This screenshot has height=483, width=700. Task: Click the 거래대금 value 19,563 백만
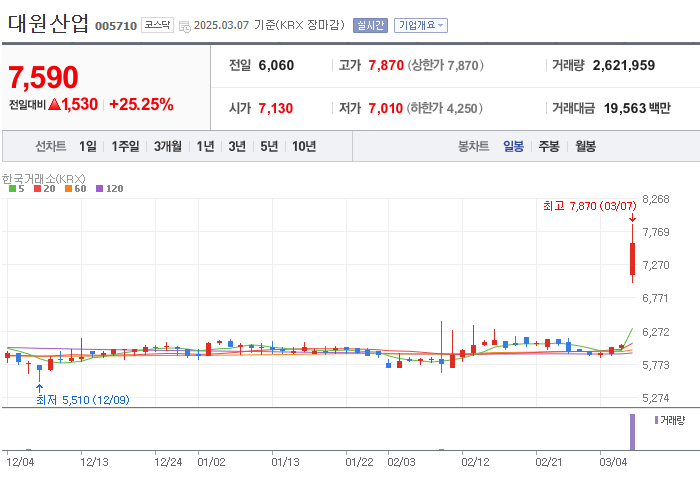pos(637,108)
